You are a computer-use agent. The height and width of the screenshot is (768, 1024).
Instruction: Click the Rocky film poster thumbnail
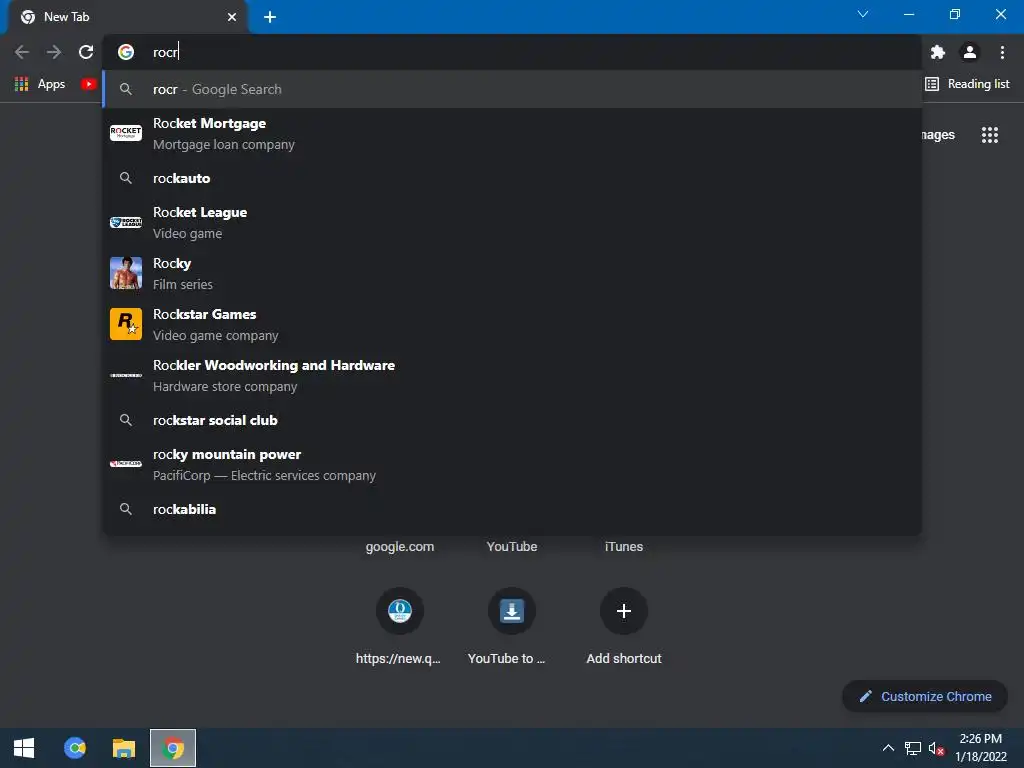(x=126, y=273)
